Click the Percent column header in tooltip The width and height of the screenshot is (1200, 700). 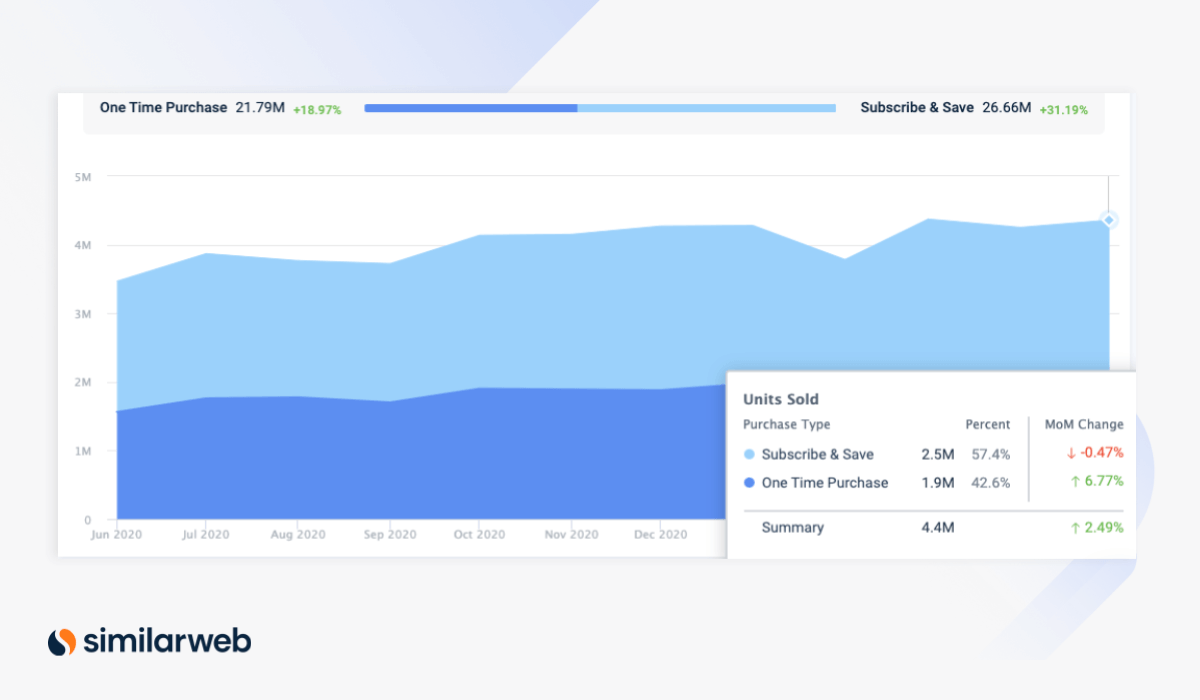click(987, 424)
